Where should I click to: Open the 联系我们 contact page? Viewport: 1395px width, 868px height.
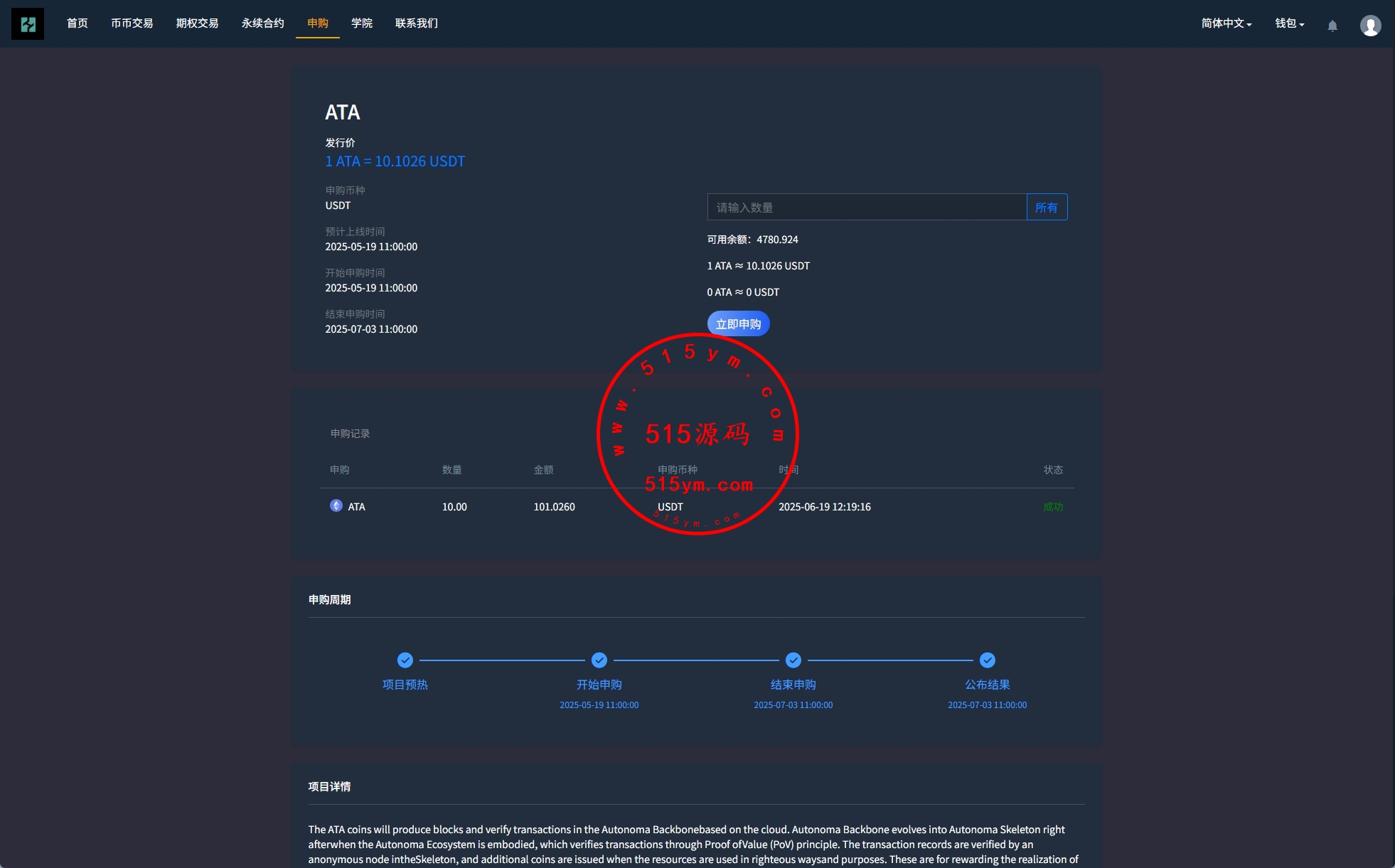point(417,23)
